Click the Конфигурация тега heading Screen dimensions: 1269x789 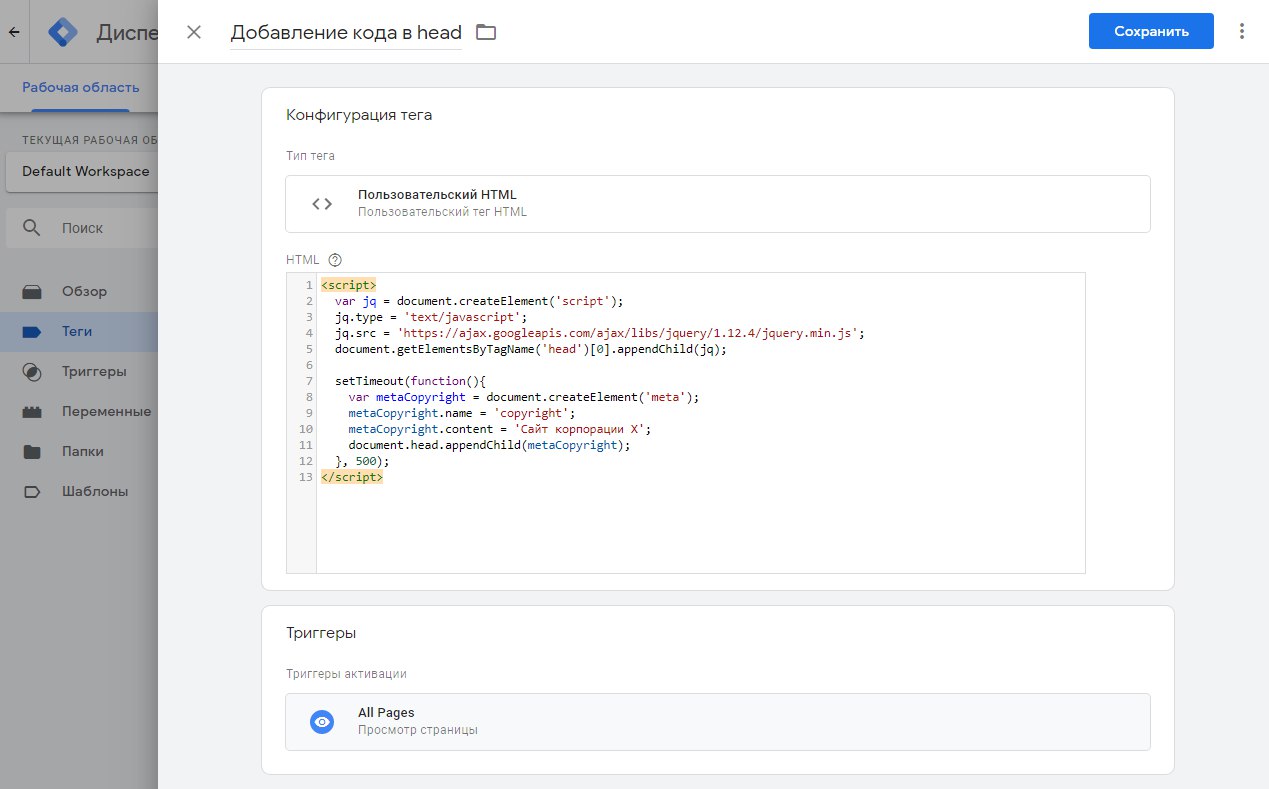tap(359, 115)
